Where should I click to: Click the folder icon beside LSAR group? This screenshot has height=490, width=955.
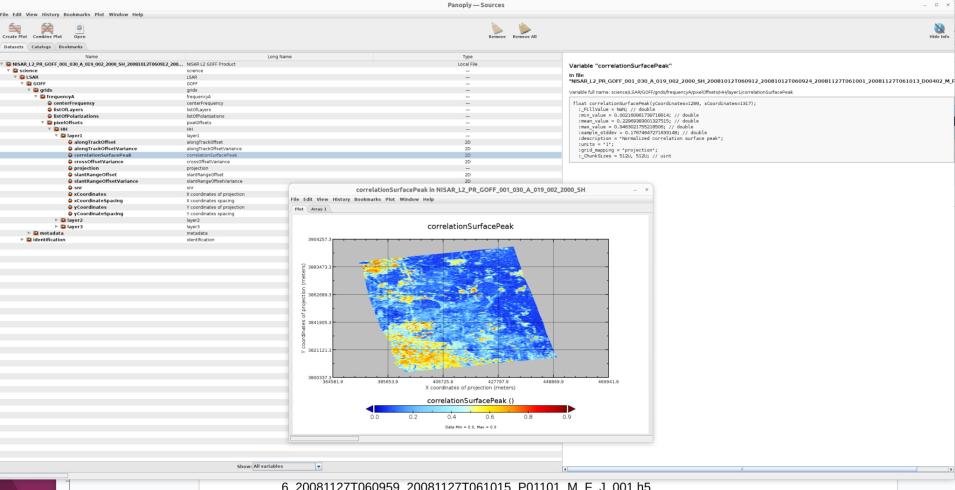coord(23,77)
